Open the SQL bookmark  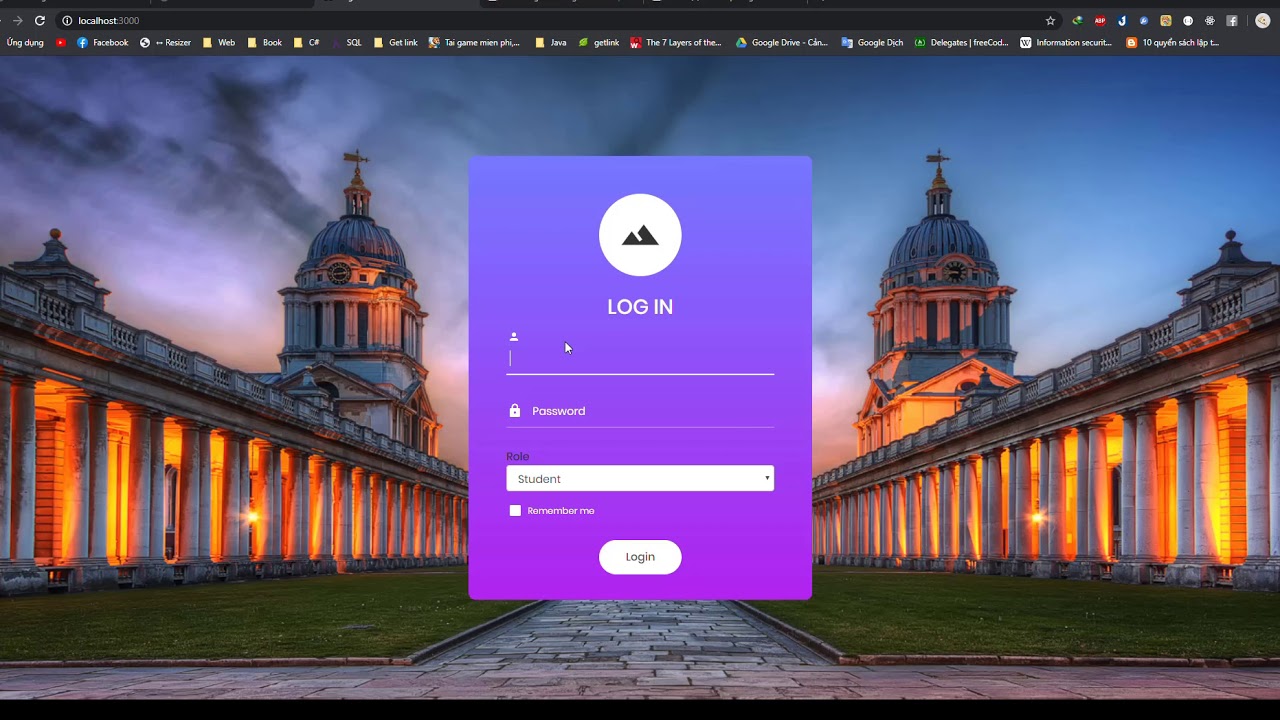tap(347, 43)
